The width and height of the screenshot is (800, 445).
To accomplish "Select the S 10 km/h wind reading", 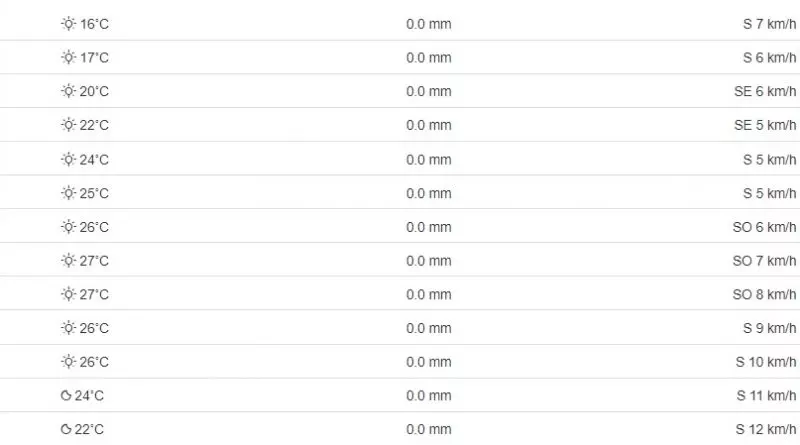I will (x=767, y=362).
